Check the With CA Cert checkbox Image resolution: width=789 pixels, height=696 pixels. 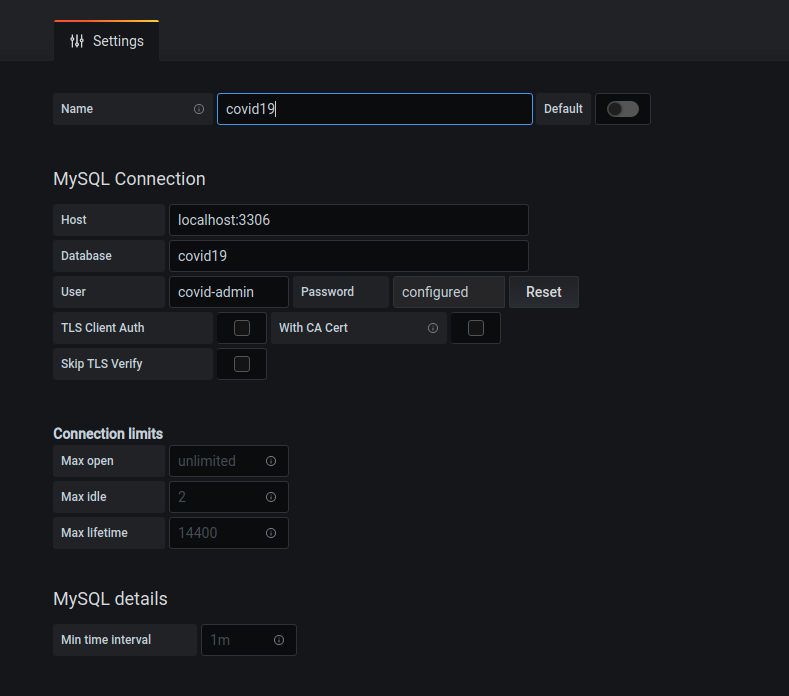click(x=476, y=328)
